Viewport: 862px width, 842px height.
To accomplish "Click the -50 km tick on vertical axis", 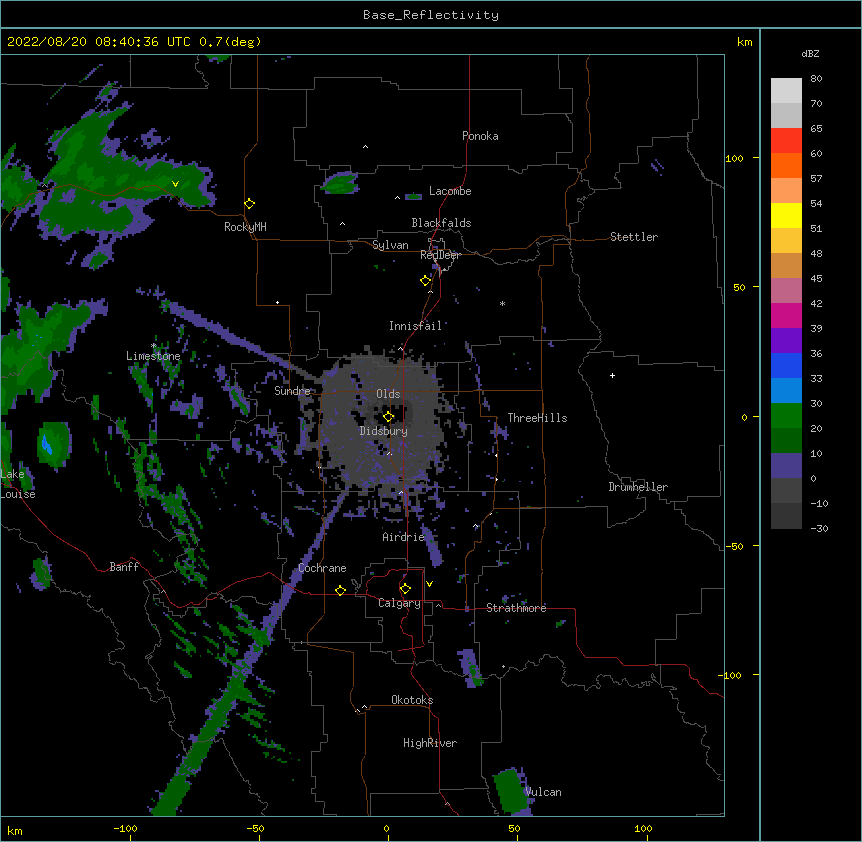I will [734, 546].
